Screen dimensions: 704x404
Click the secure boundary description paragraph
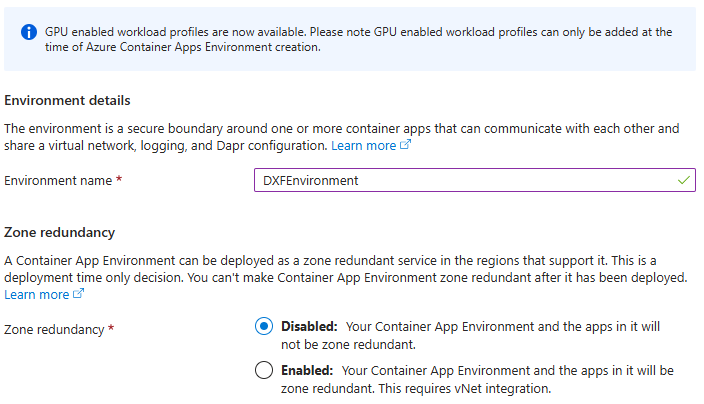(x=340, y=129)
